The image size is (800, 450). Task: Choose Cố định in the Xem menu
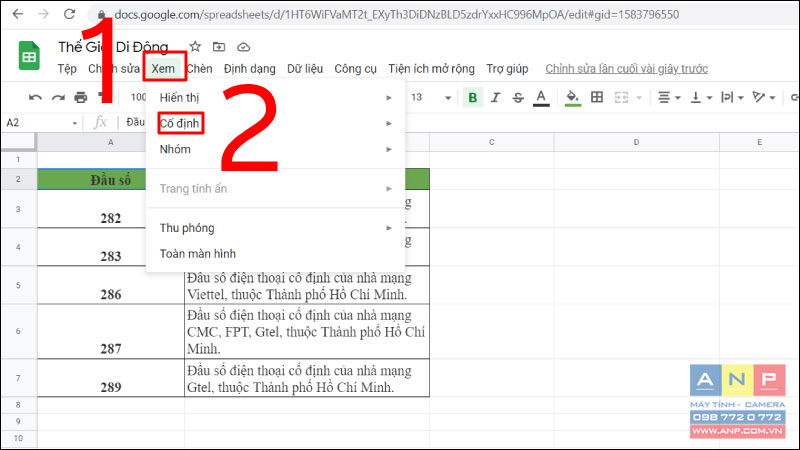click(276, 123)
